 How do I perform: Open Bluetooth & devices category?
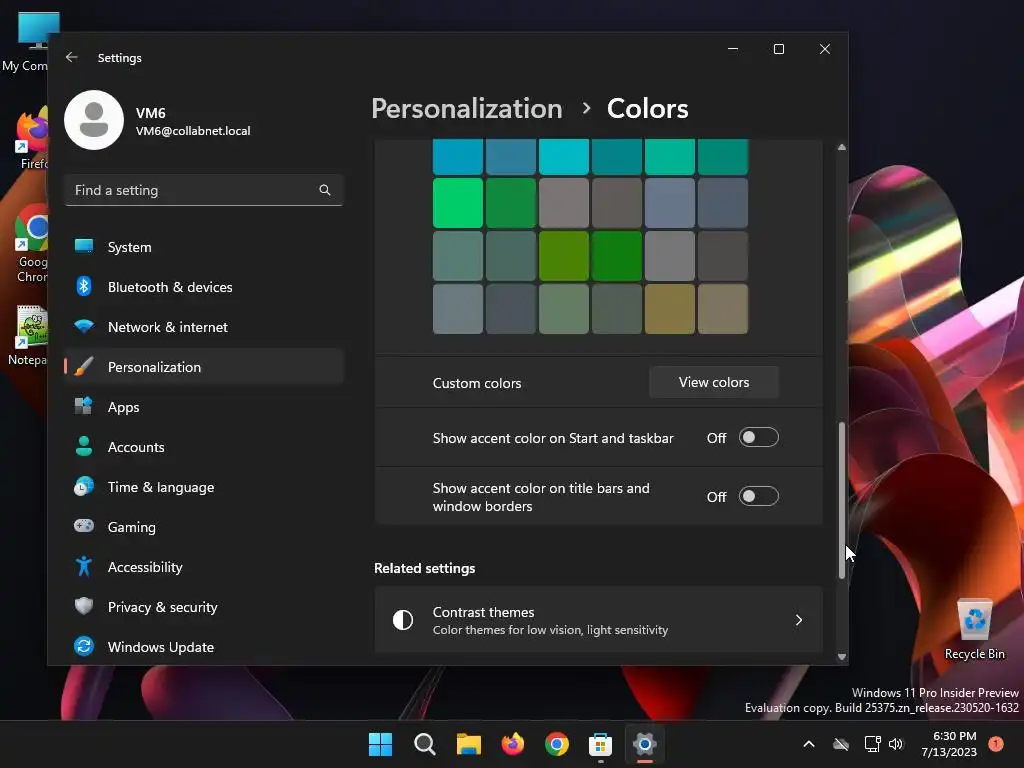tap(204, 287)
